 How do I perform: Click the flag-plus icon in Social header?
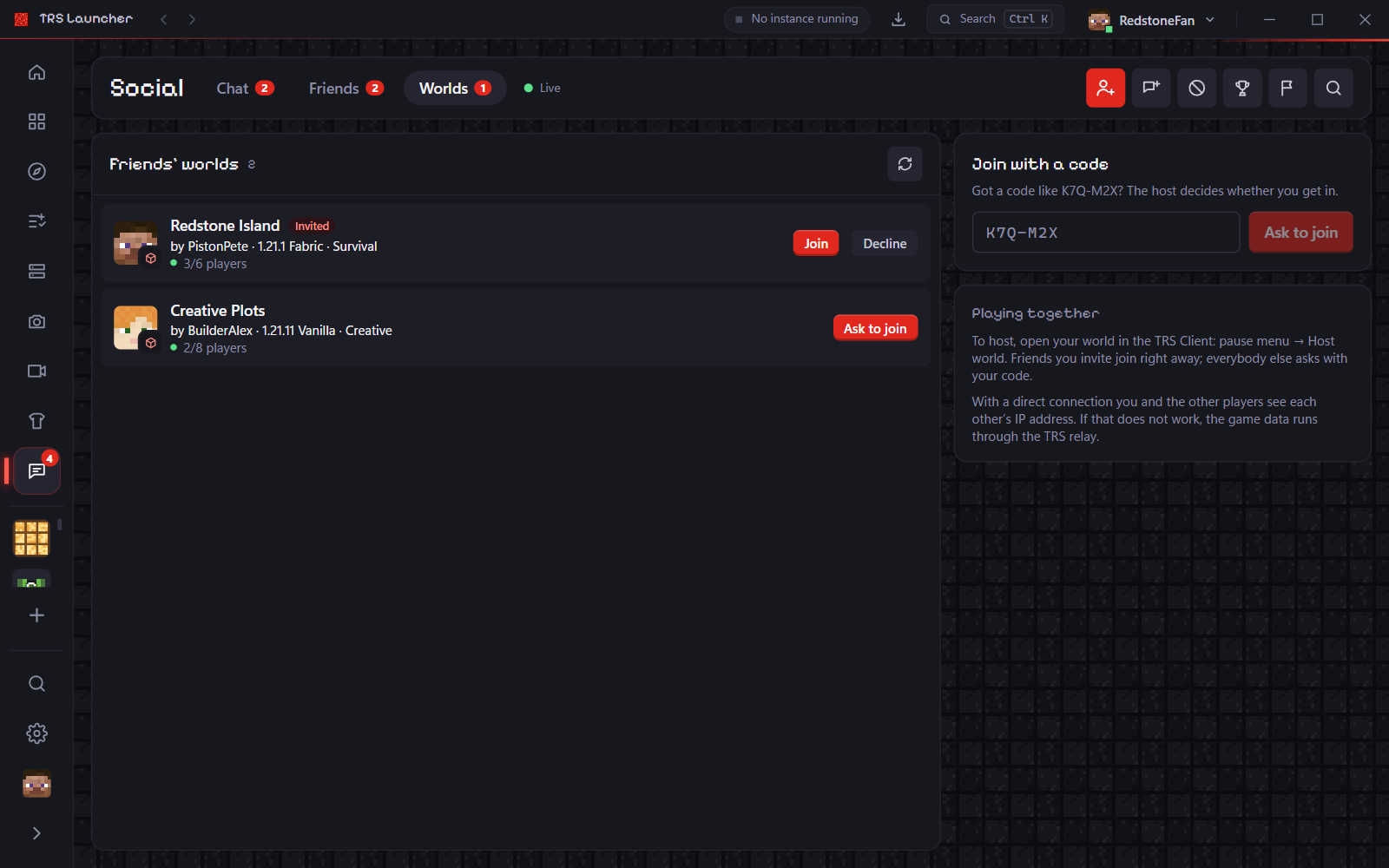[1151, 88]
